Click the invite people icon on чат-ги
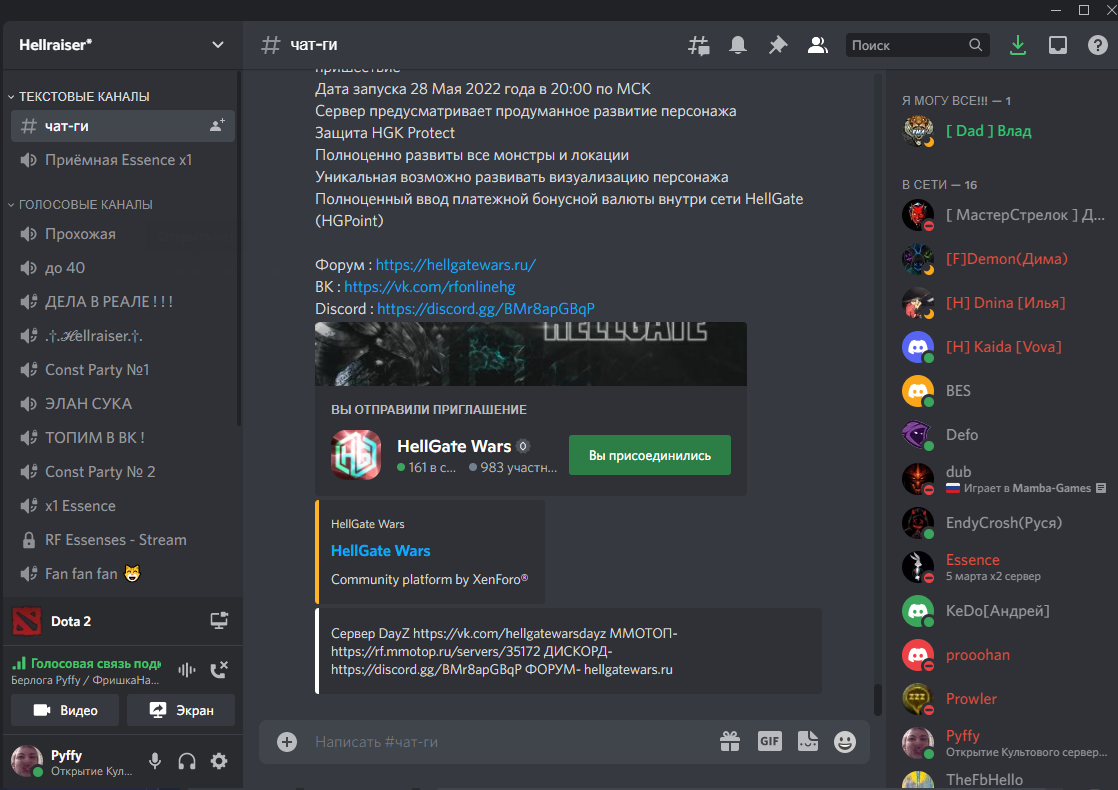 (x=217, y=125)
